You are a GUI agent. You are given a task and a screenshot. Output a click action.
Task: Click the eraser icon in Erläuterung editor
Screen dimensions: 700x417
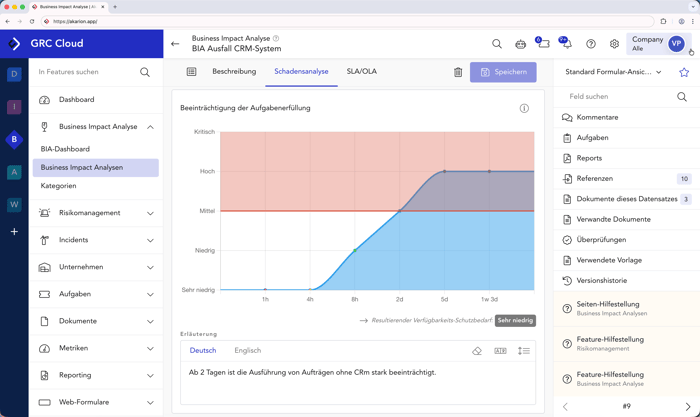click(477, 351)
